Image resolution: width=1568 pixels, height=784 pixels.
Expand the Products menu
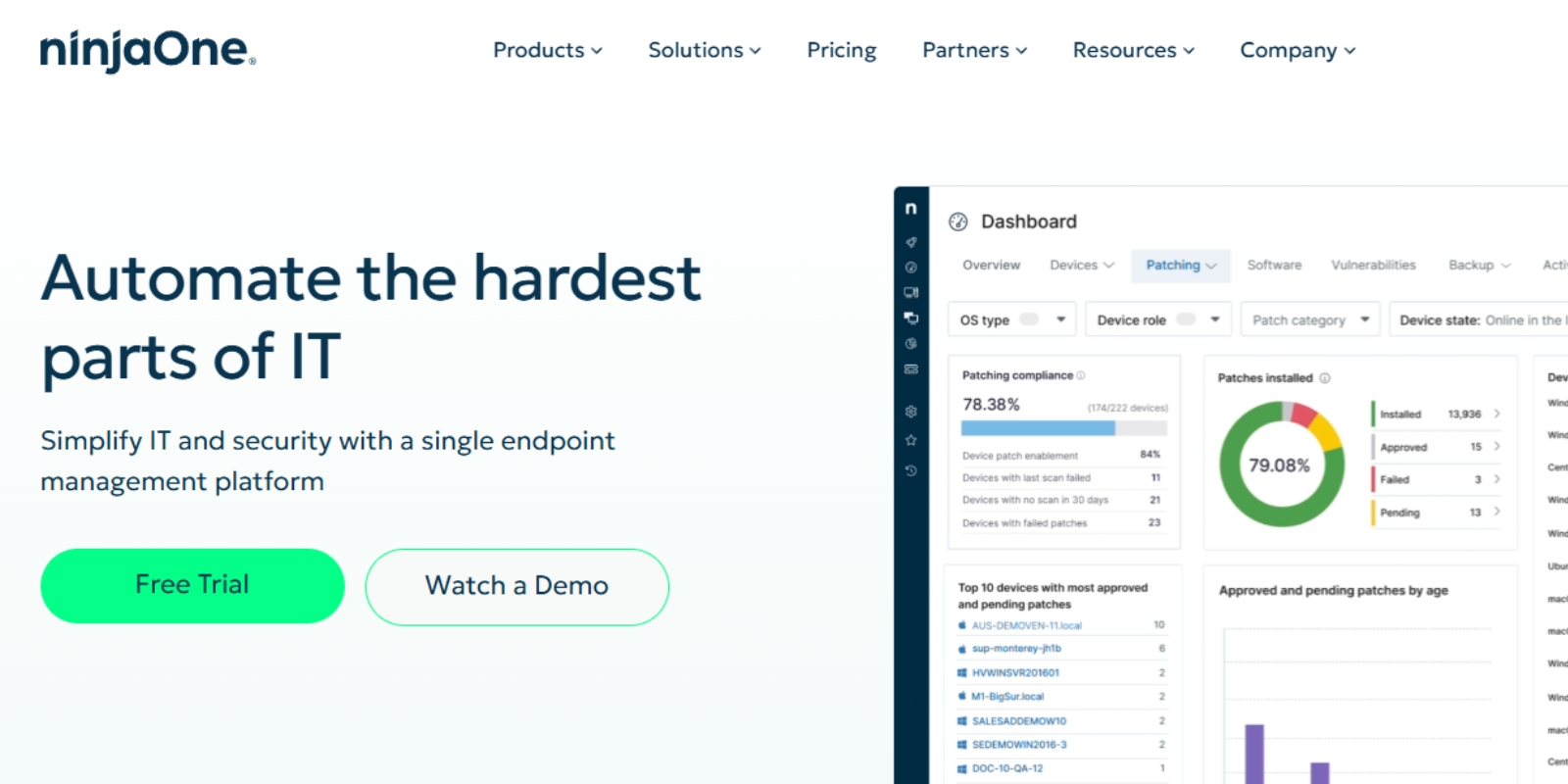click(x=548, y=50)
